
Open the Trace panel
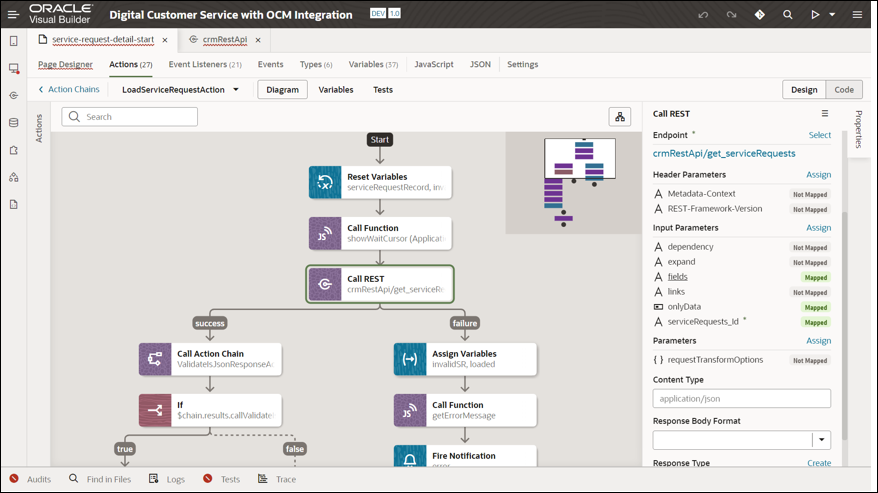(277, 479)
